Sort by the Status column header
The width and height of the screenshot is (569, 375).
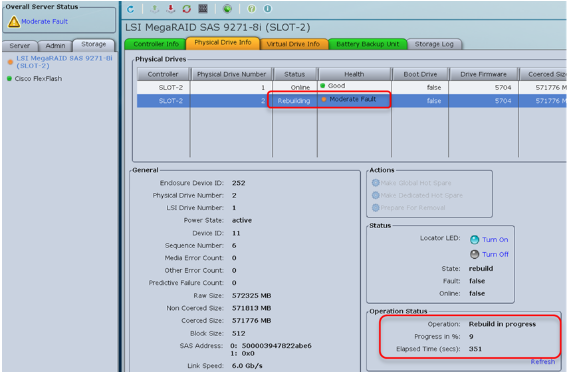pyautogui.click(x=295, y=74)
